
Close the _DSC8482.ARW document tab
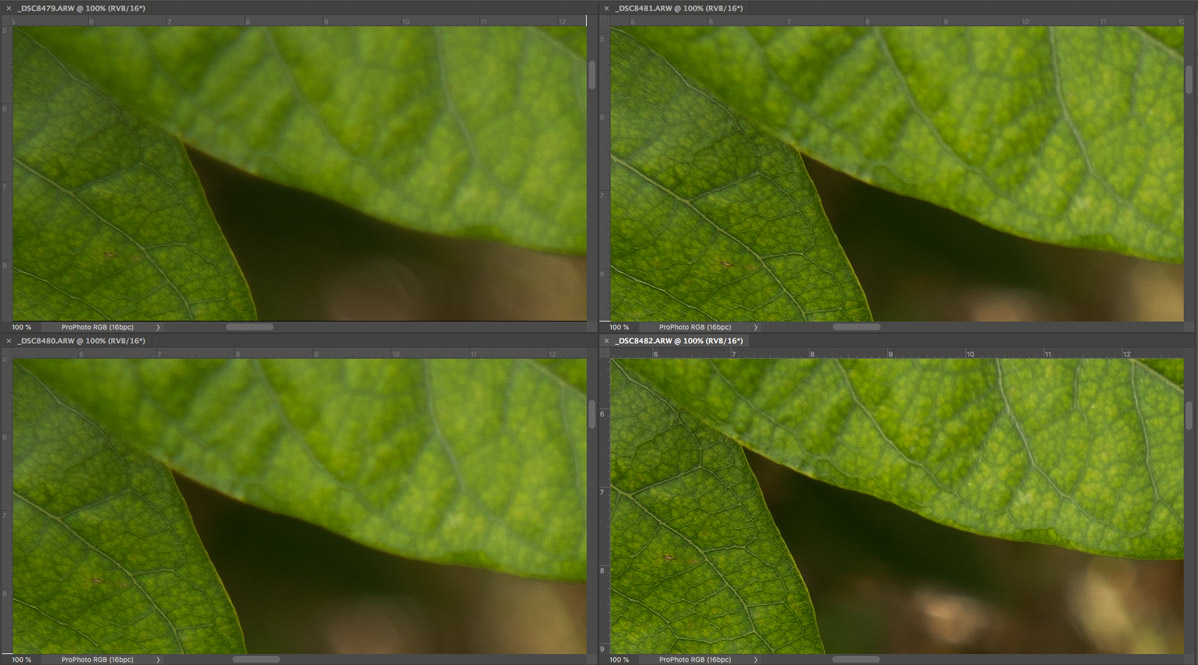pyautogui.click(x=606, y=341)
